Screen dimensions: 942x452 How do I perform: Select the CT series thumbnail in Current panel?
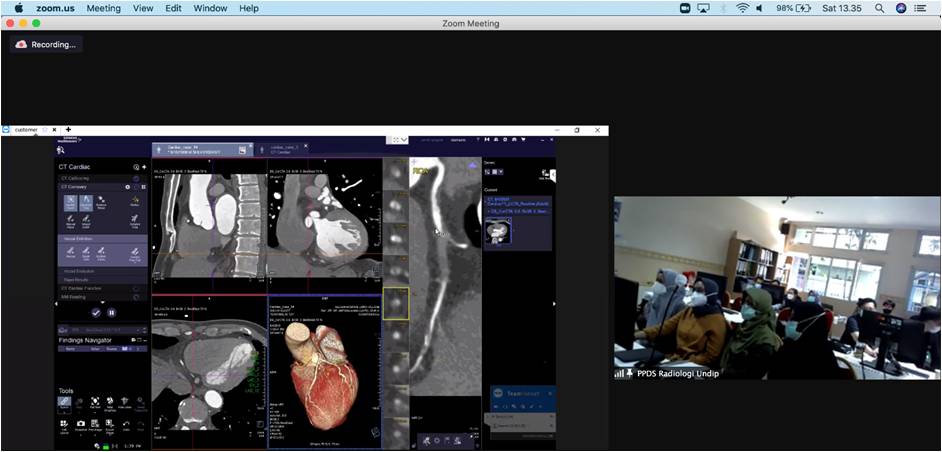[x=498, y=232]
